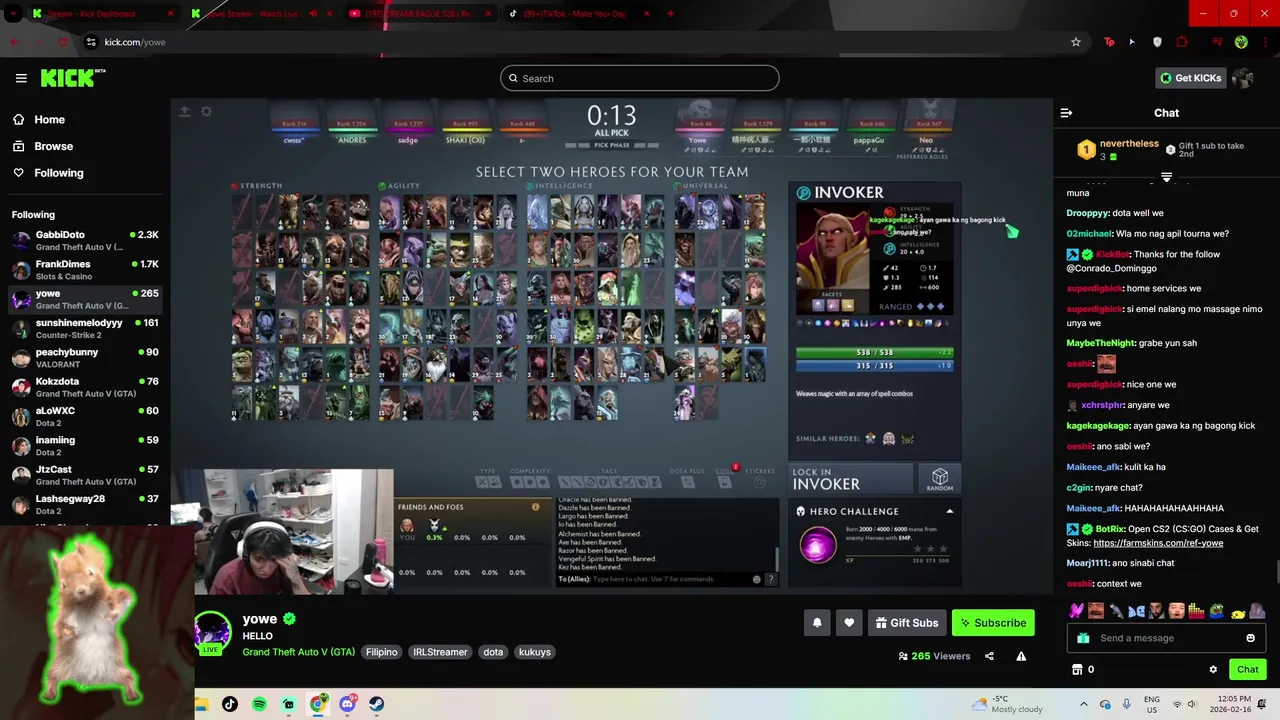
Task: Open Spotify from the taskbar
Action: click(259, 704)
